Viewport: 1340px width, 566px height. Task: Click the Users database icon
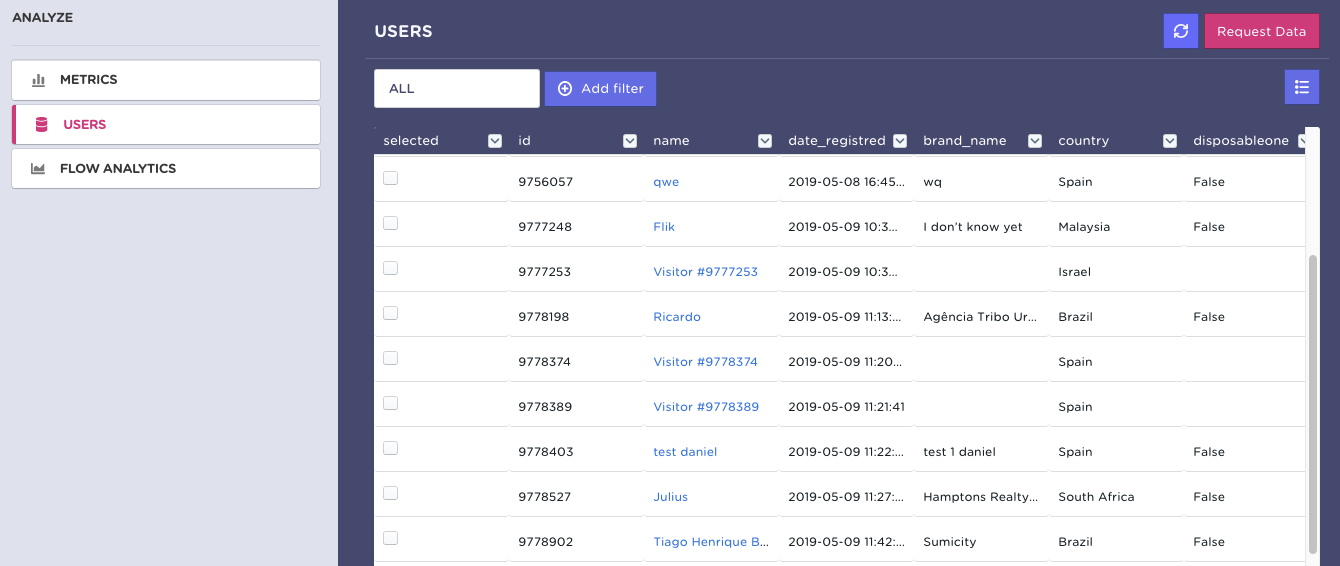tap(41, 125)
